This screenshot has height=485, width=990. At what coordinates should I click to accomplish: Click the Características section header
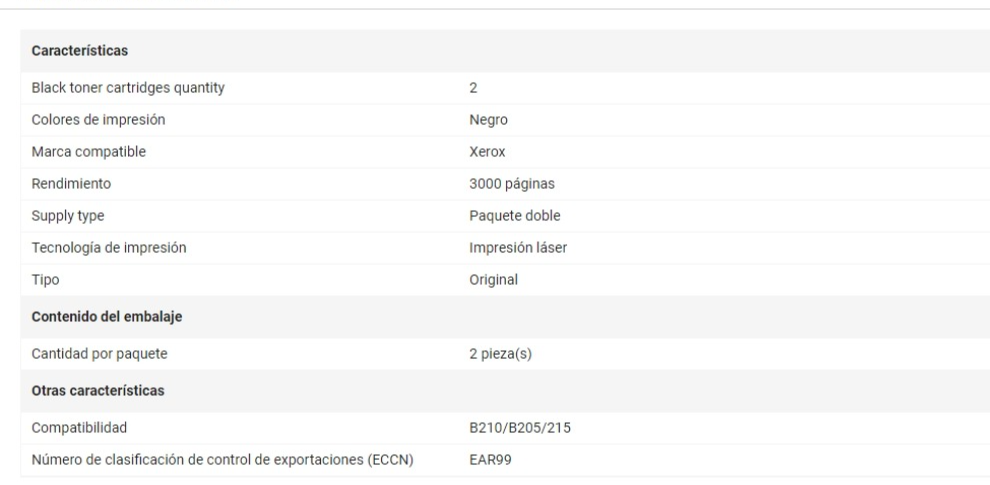[x=80, y=51]
